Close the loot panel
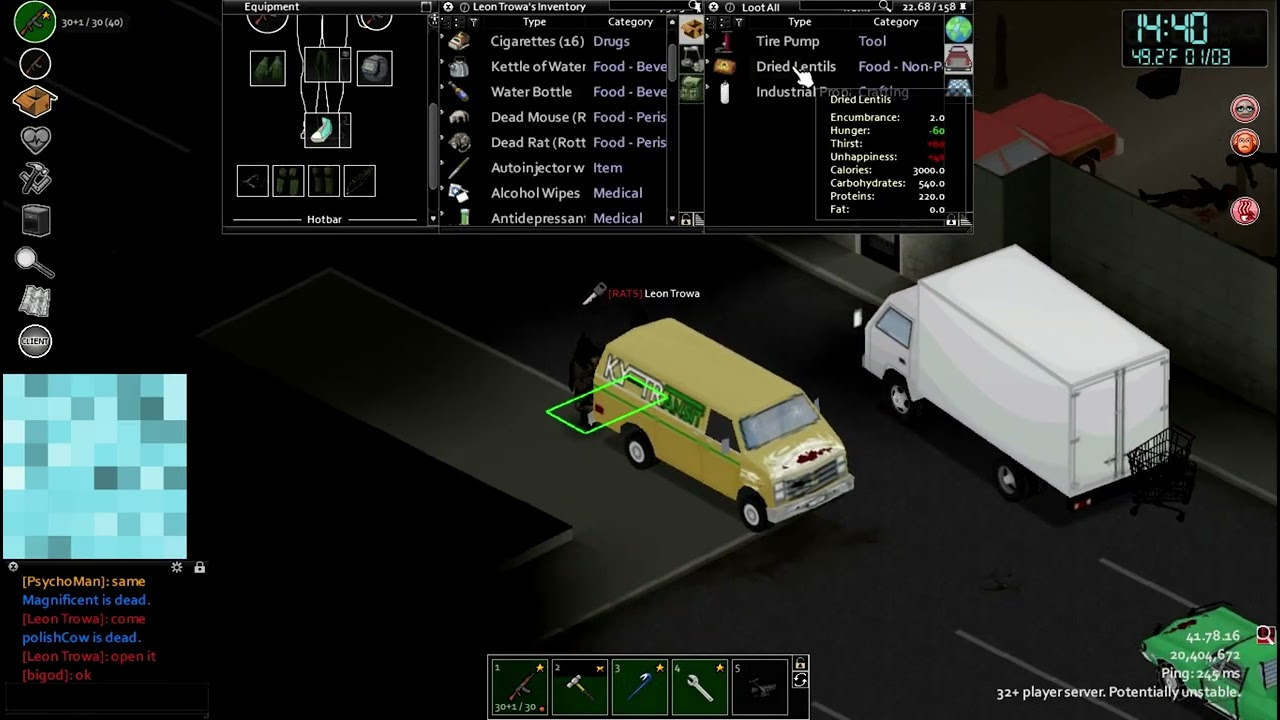This screenshot has width=1280, height=720. pyautogui.click(x=713, y=7)
